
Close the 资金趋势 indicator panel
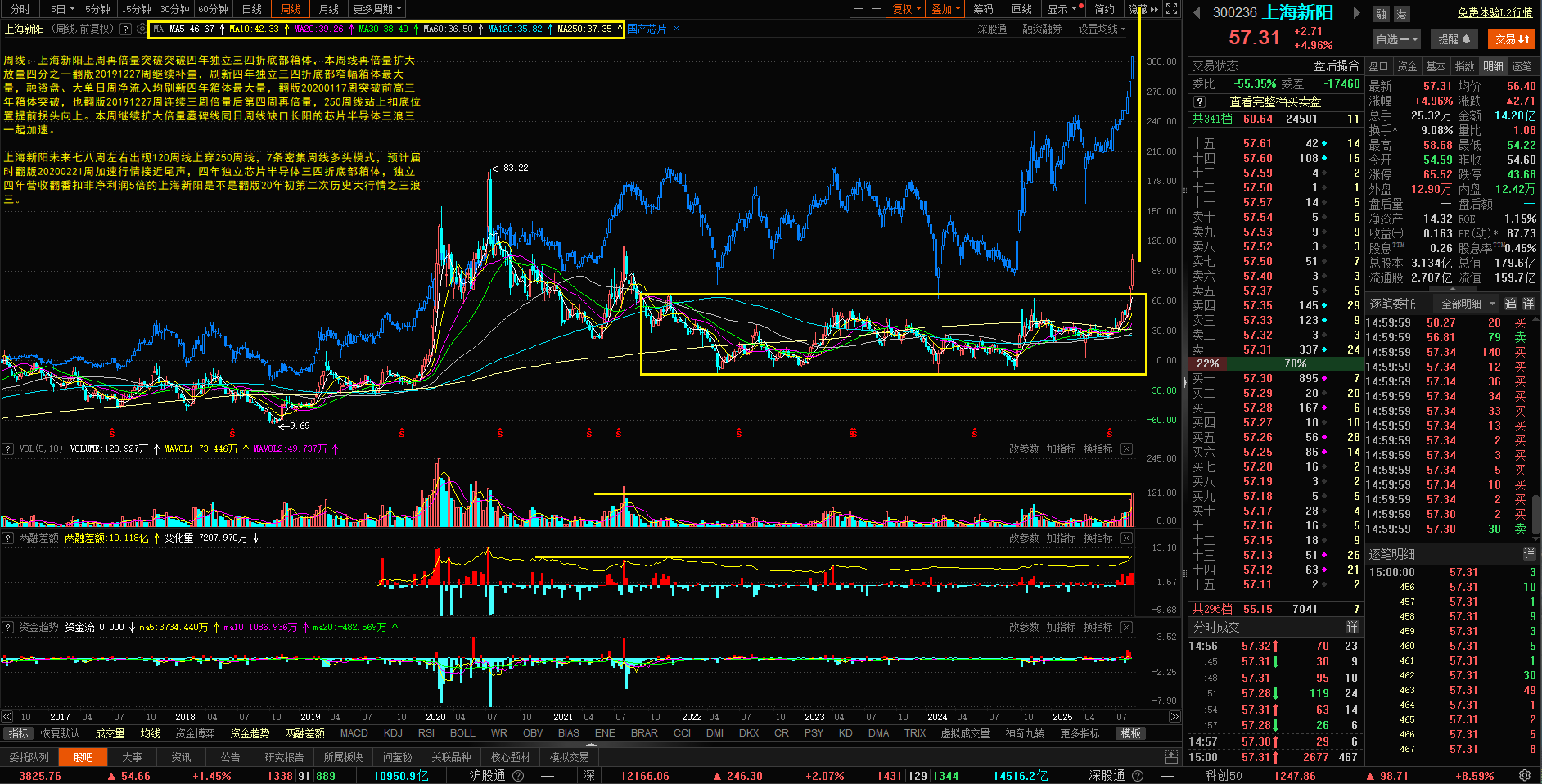click(1127, 627)
